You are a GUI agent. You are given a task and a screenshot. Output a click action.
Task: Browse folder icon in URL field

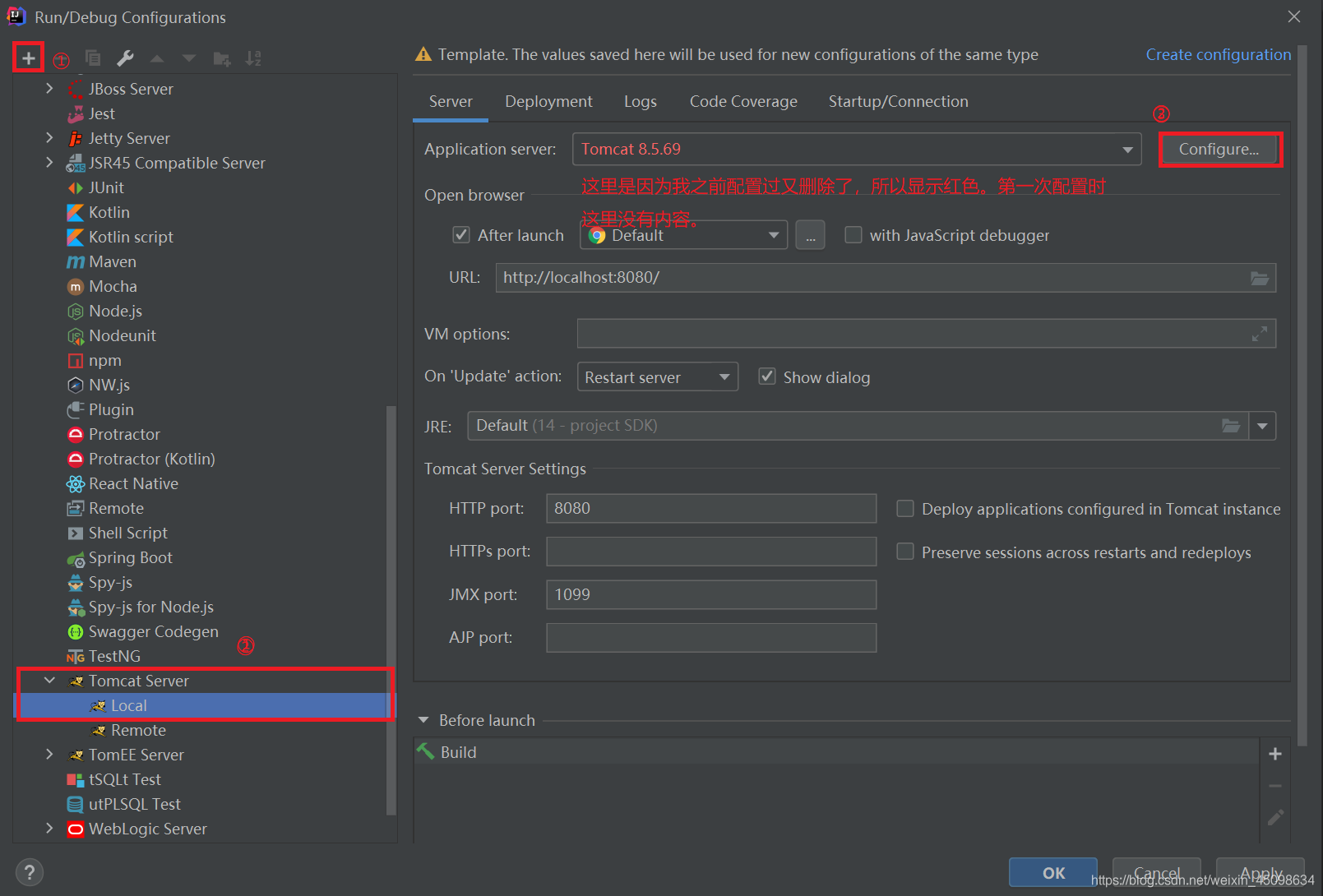pyautogui.click(x=1260, y=278)
